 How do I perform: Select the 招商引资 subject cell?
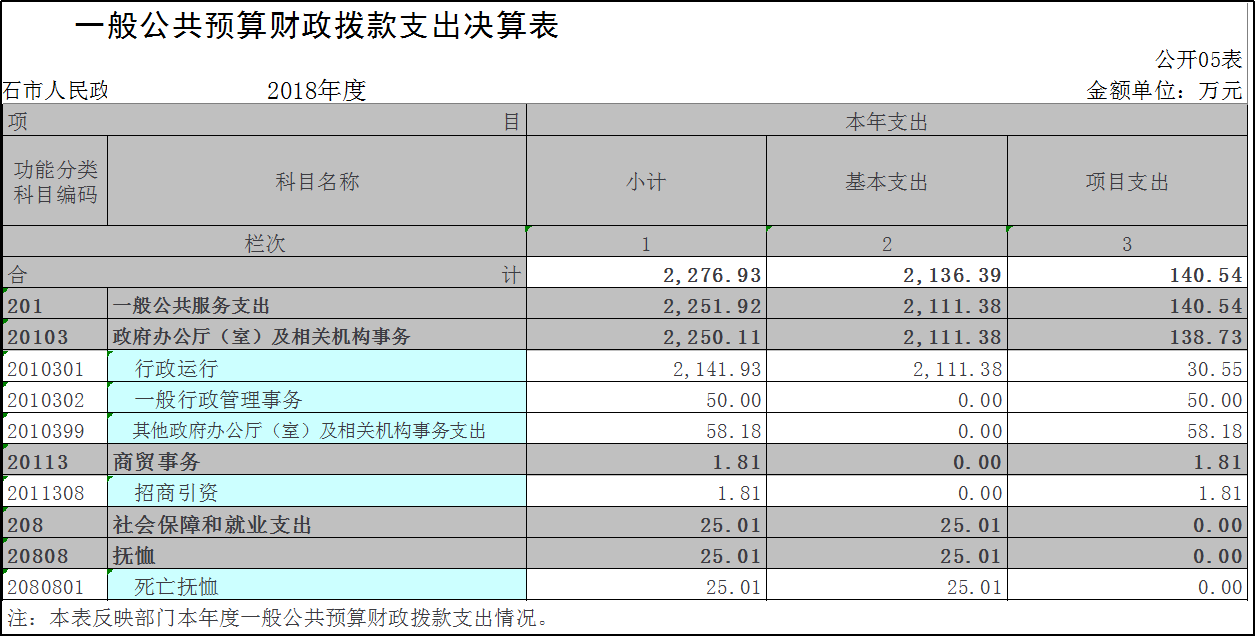pos(177,493)
